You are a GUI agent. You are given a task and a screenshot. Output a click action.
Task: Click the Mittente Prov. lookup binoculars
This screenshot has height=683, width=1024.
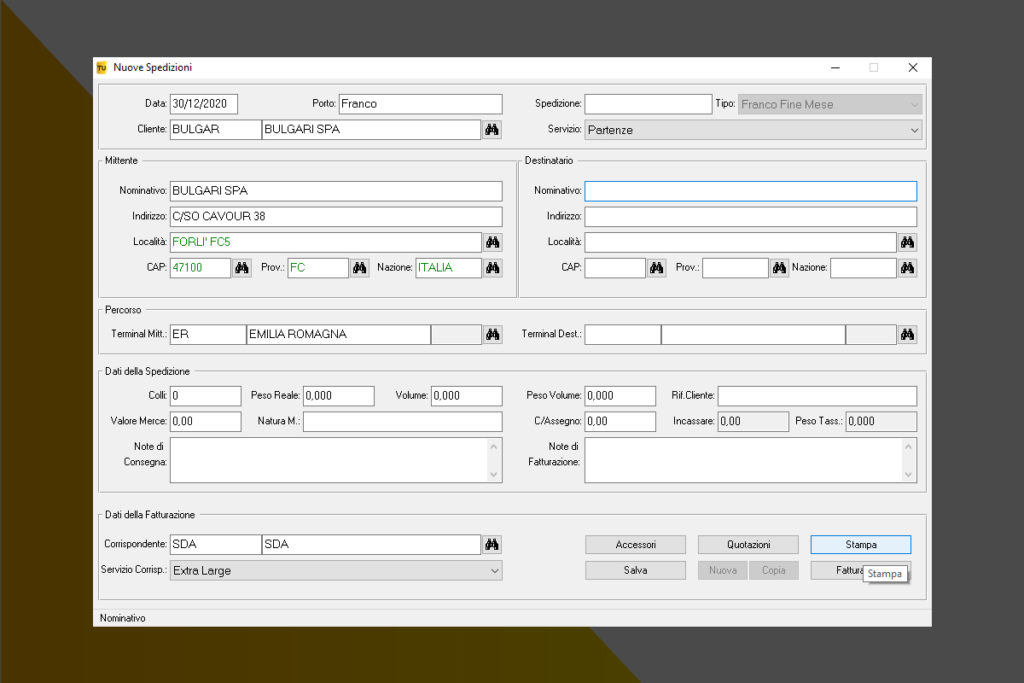tap(360, 268)
